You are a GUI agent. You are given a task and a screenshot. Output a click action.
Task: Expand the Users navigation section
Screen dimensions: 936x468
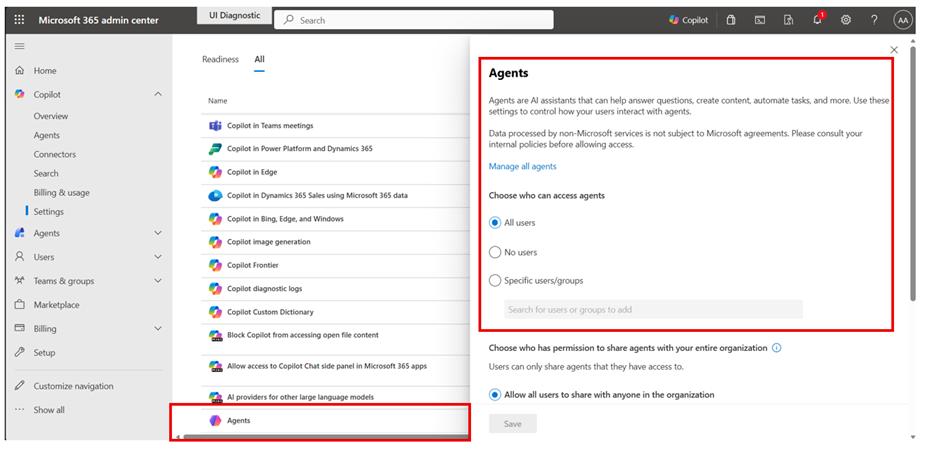click(x=158, y=257)
